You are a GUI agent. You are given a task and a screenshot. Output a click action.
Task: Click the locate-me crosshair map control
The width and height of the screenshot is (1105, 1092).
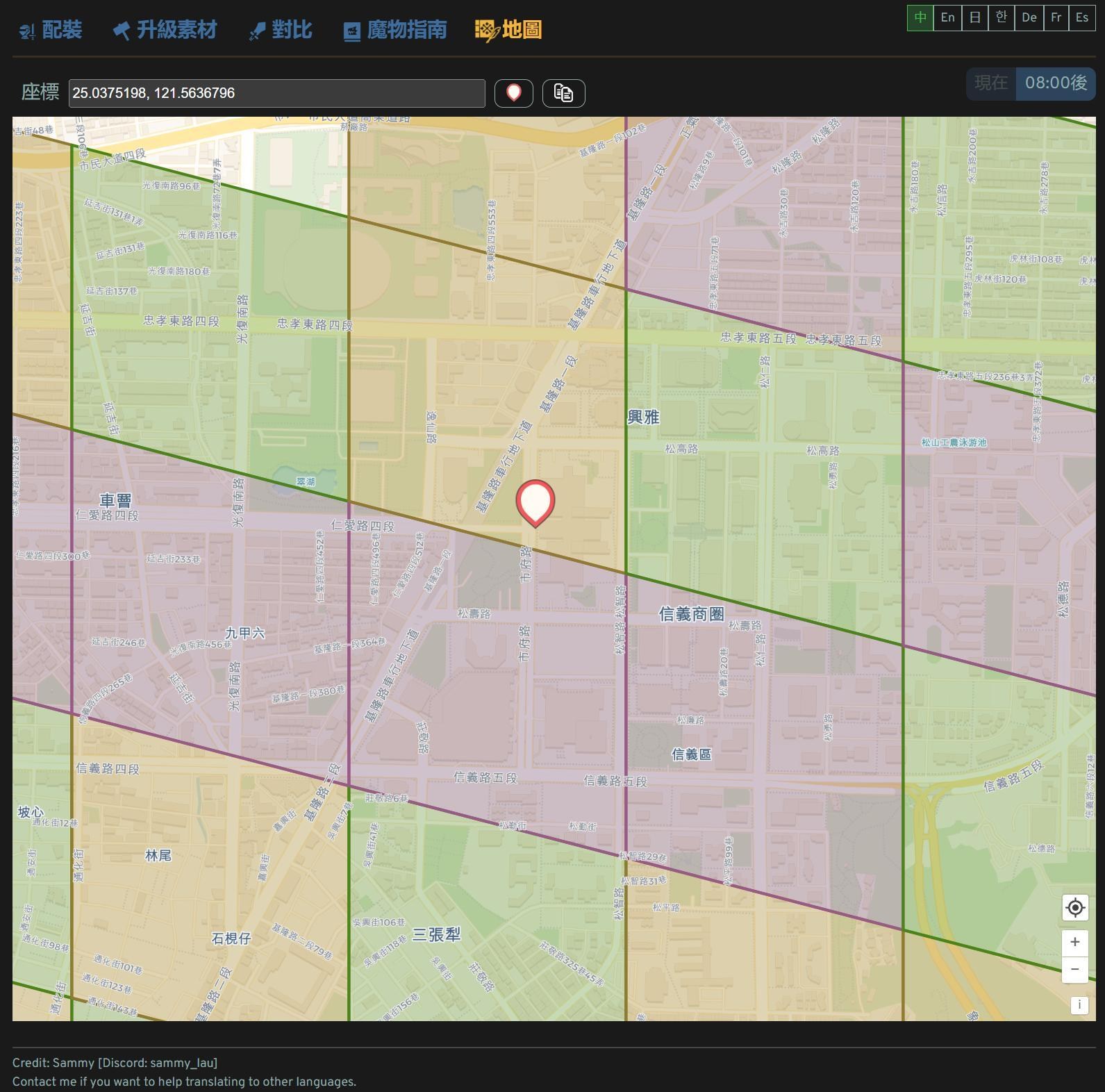[x=1074, y=908]
